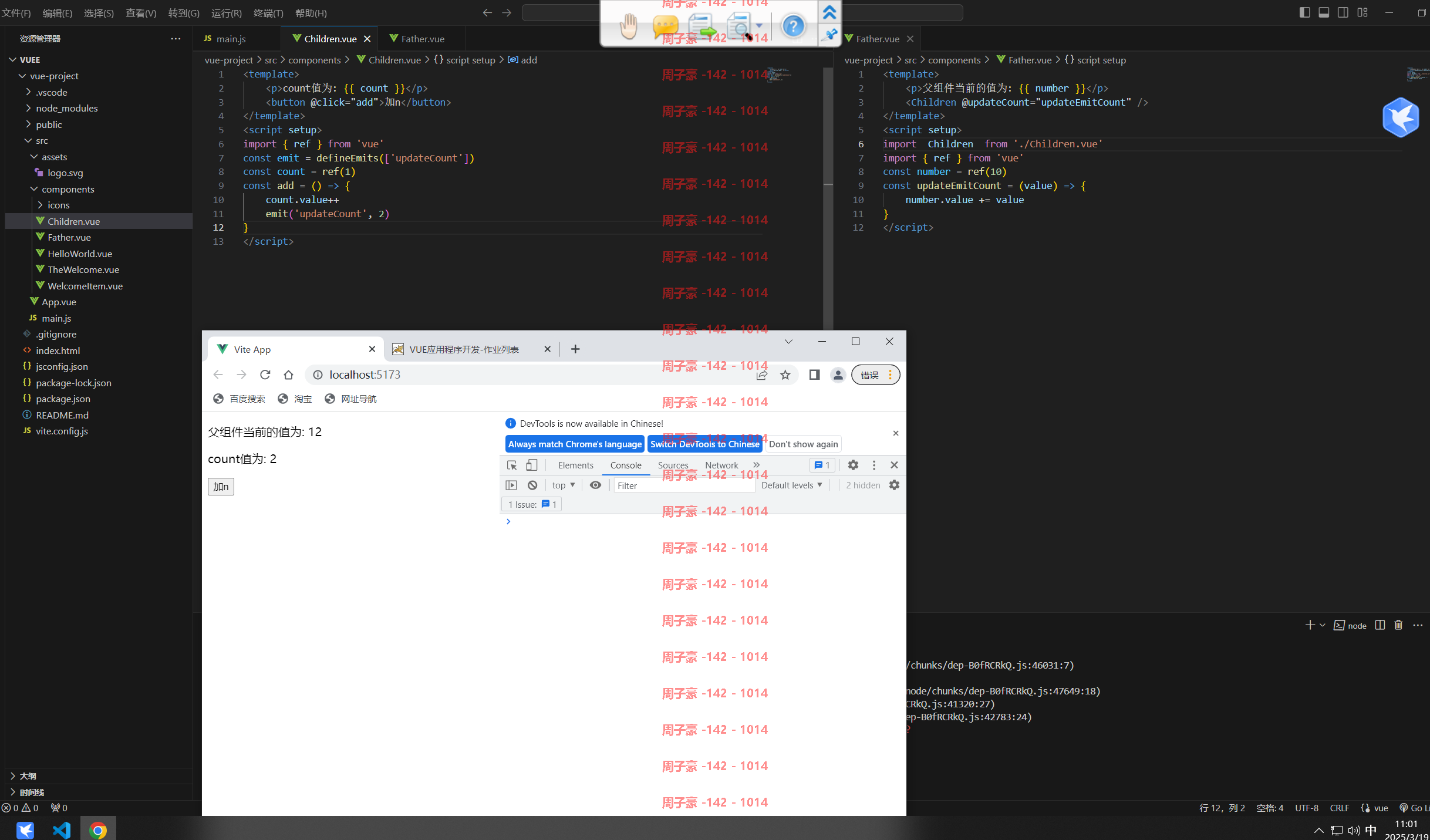Image resolution: width=1430 pixels, height=840 pixels.
Task: Split the terminal panel
Action: tap(1380, 625)
